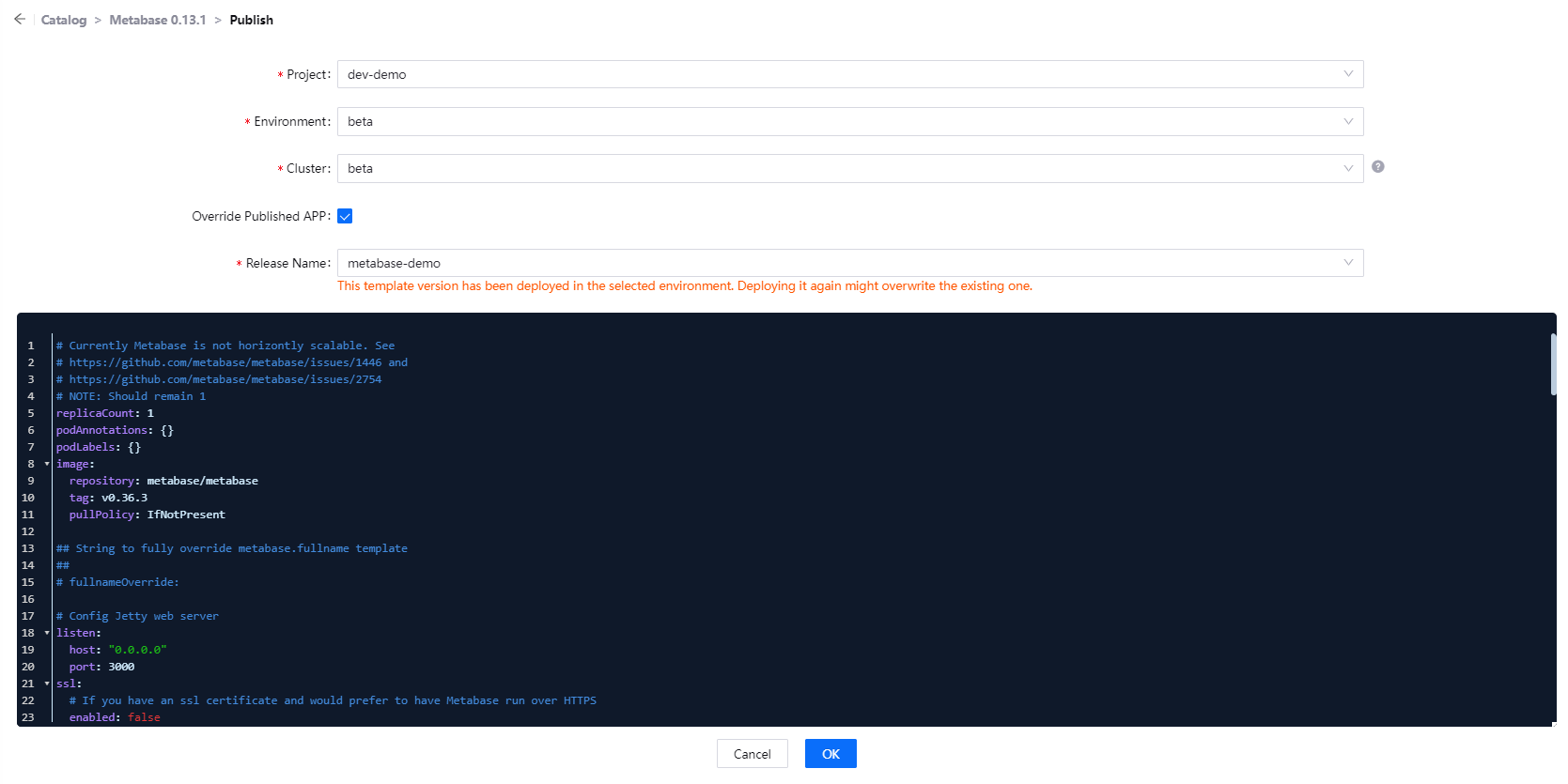Image resolution: width=1568 pixels, height=784 pixels.
Task: Click the port: 3000 line
Action: click(x=101, y=667)
